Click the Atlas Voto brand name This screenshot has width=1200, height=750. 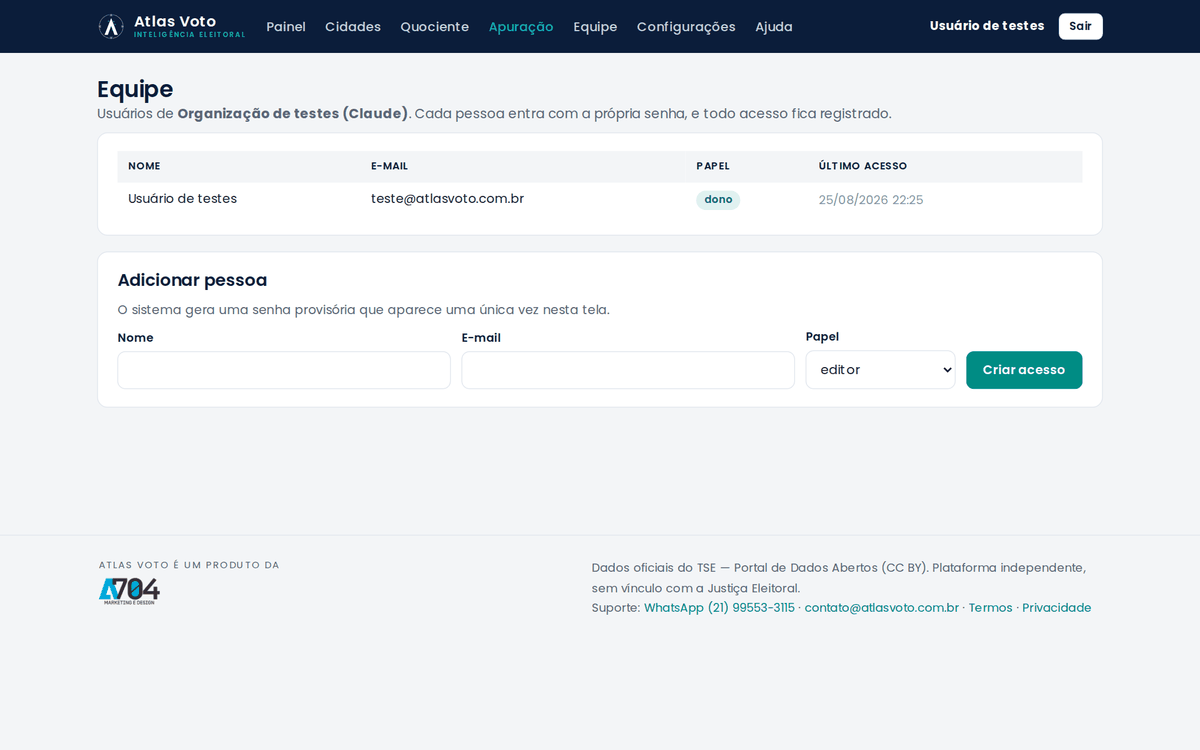pos(175,21)
